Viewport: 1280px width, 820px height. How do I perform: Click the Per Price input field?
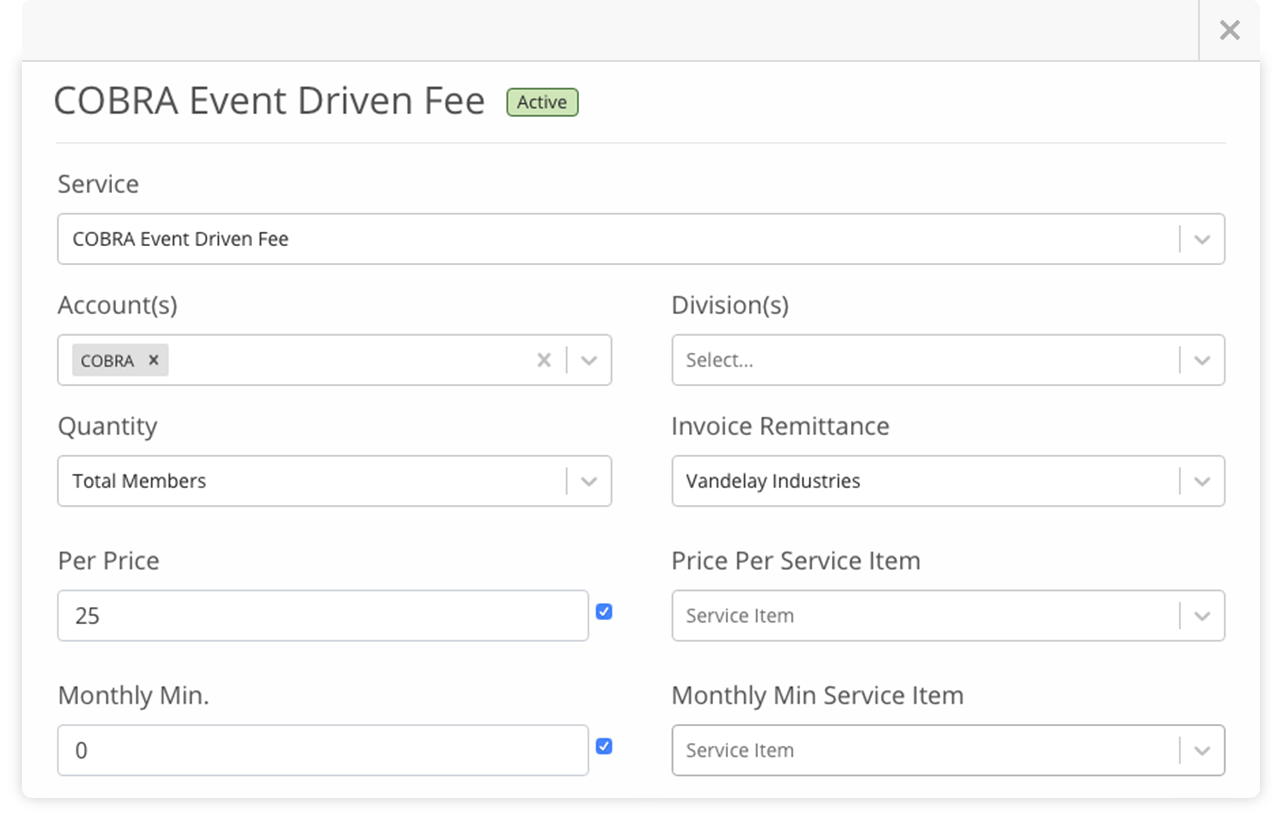(323, 616)
